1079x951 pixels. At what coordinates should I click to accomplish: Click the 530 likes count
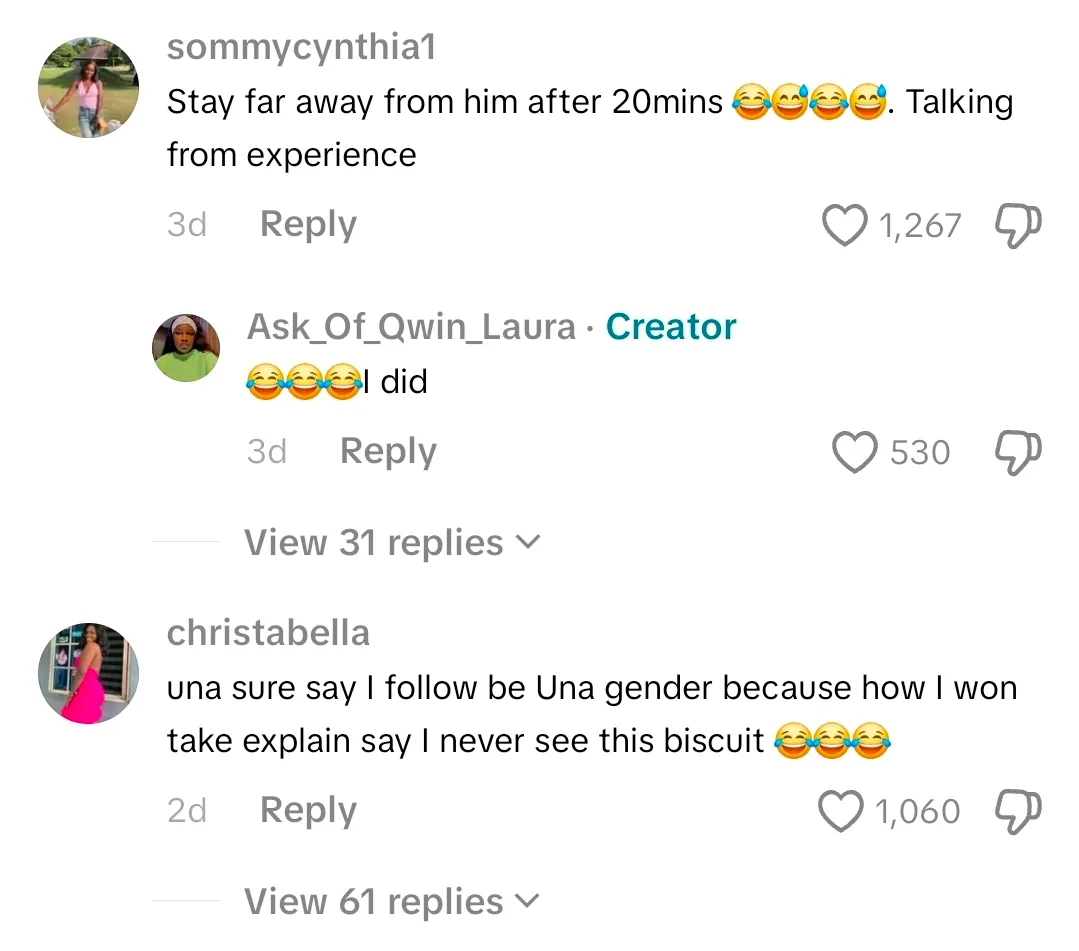click(920, 453)
